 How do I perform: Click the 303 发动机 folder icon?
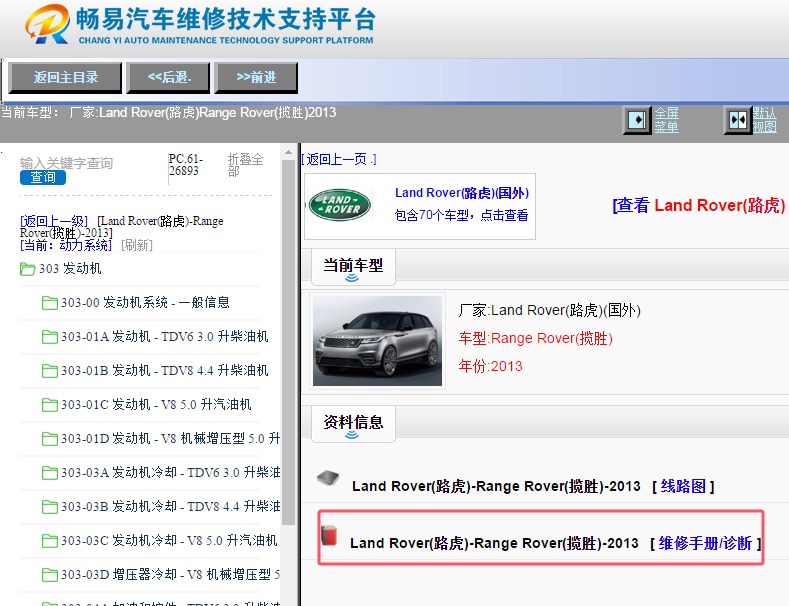point(27,269)
